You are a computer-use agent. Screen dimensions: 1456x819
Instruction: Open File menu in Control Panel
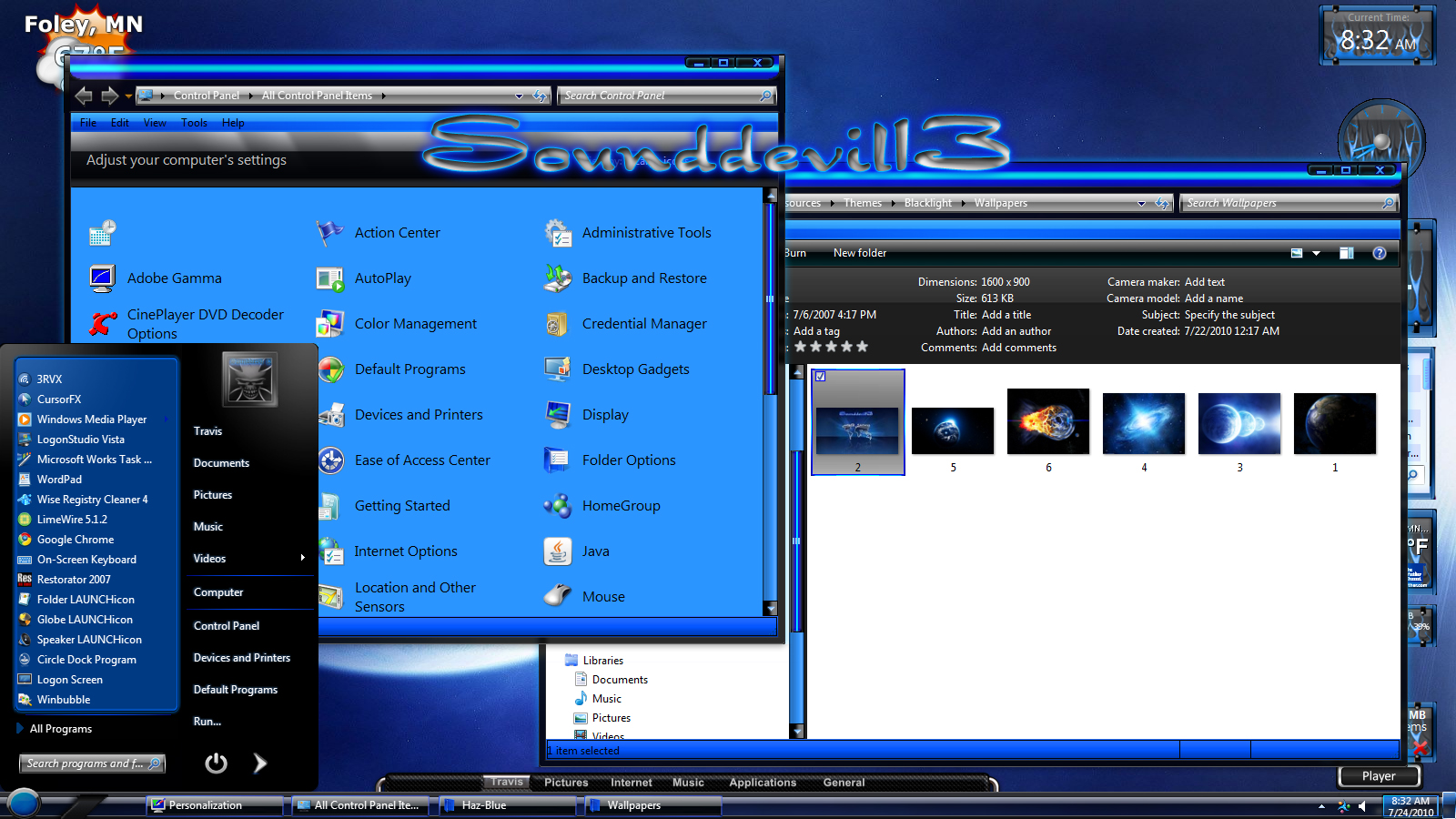pos(88,123)
